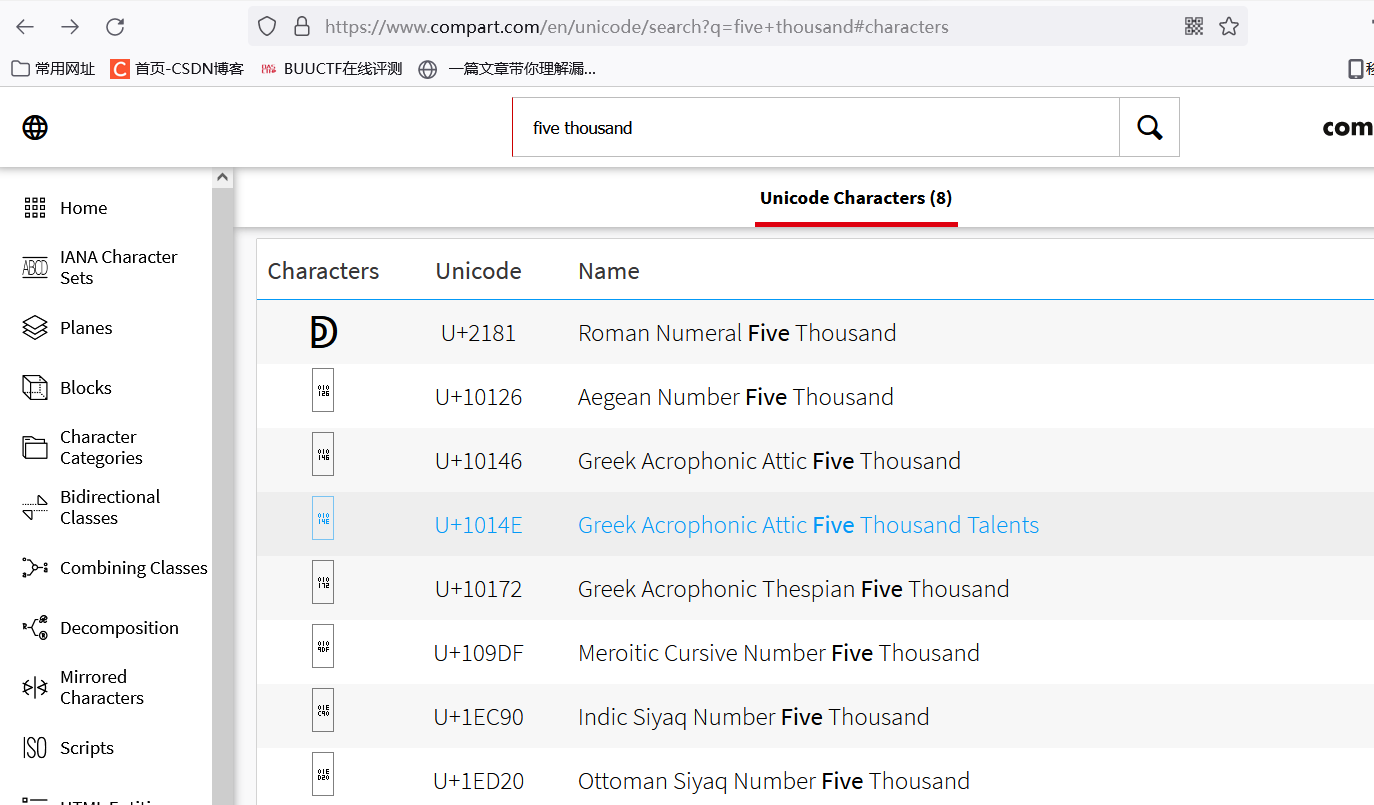Open Mirrored Characters sidebar item
Image resolution: width=1374 pixels, height=805 pixels.
[x=102, y=688]
